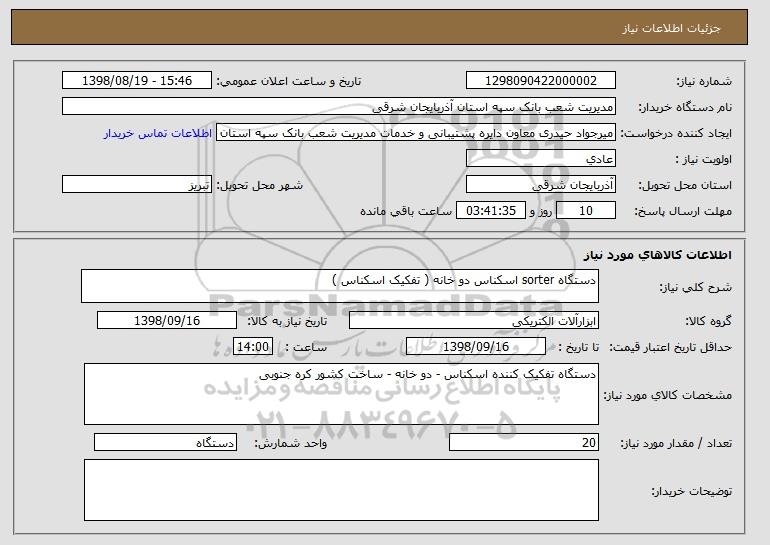Select the time field showing 14:00
Viewport: 770px width, 545px height.
253,347
